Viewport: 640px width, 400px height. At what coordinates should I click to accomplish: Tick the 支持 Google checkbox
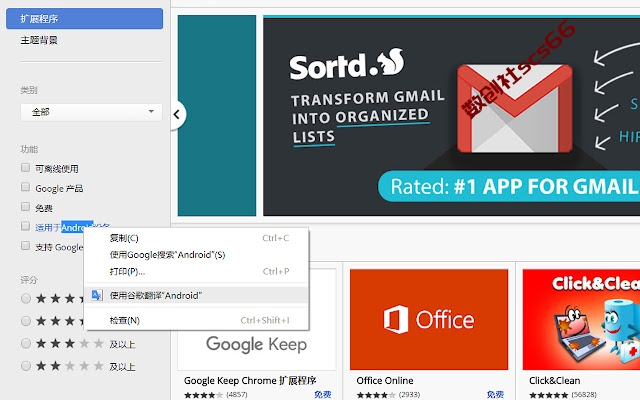pyautogui.click(x=25, y=246)
